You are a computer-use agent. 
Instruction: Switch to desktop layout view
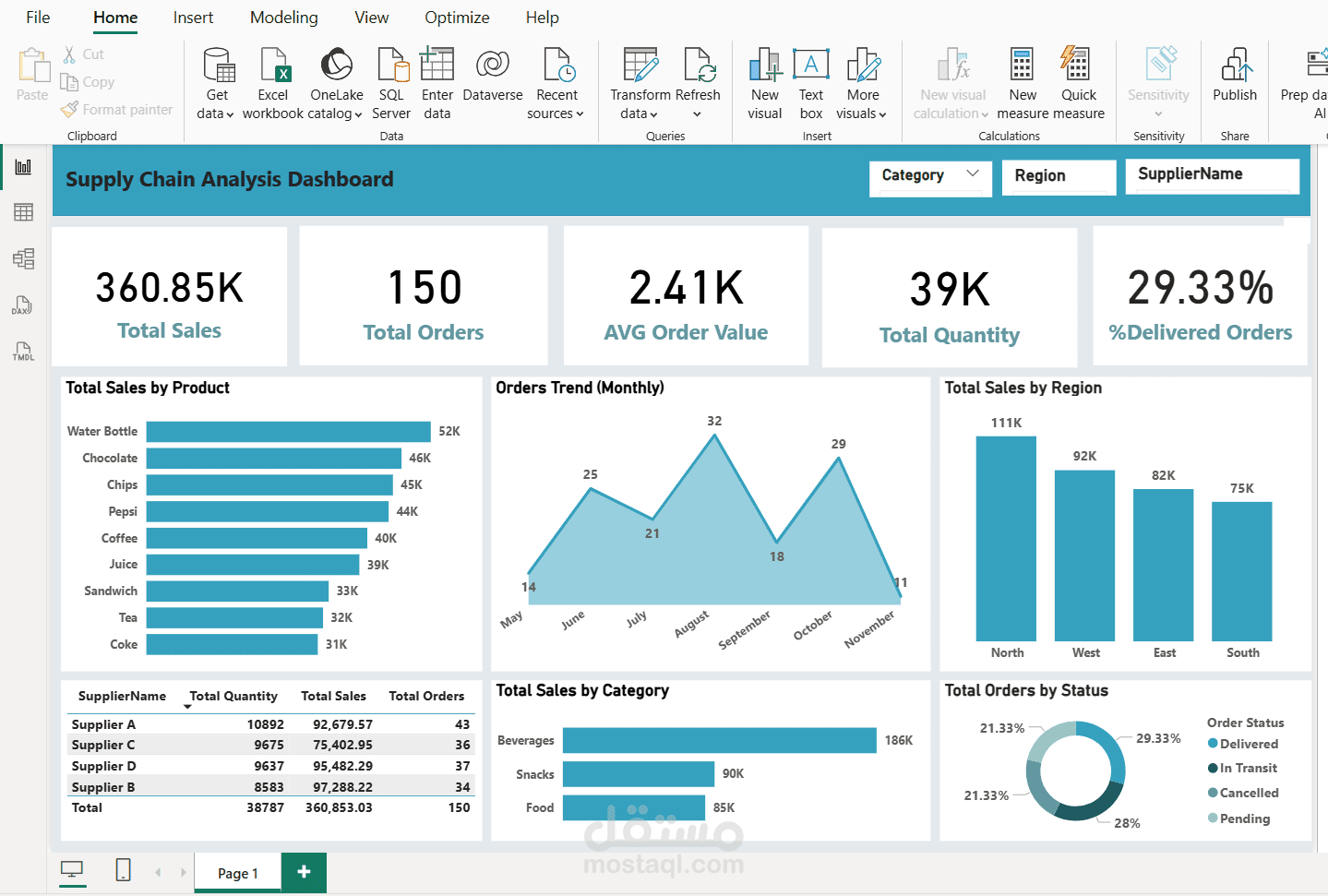click(72, 870)
